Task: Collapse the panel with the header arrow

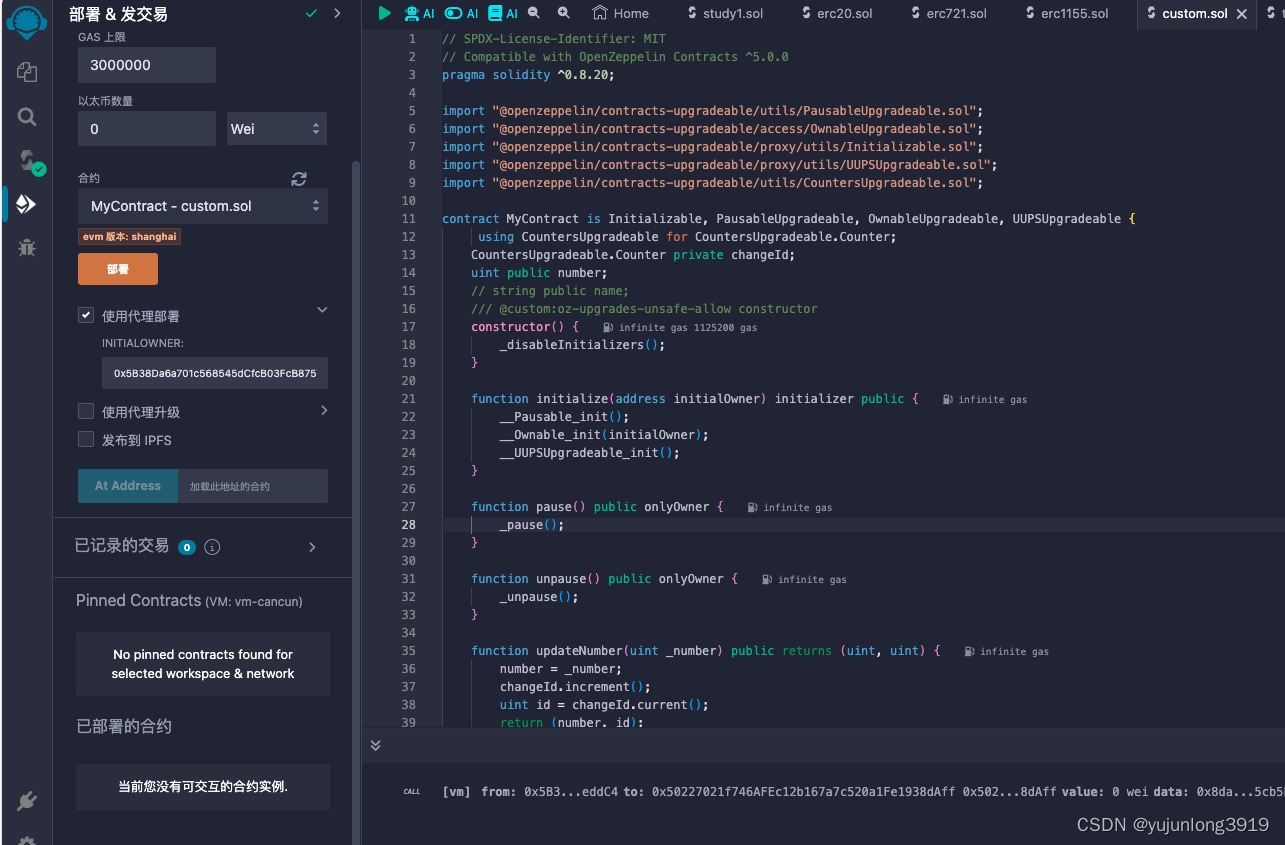Action: point(337,13)
